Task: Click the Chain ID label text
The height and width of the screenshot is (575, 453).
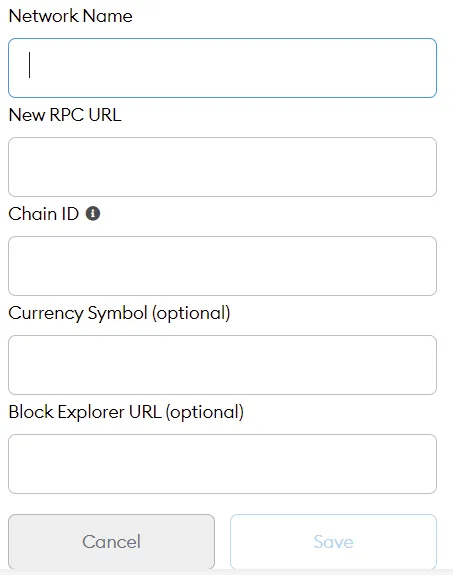Action: pyautogui.click(x=44, y=214)
